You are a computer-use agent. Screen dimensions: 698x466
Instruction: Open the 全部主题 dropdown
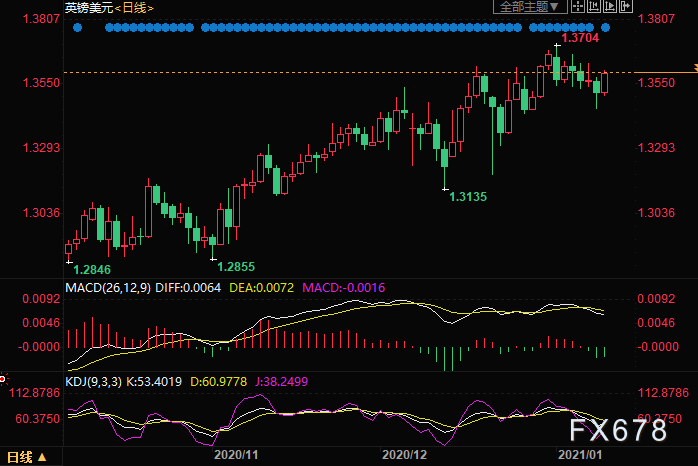coord(529,7)
